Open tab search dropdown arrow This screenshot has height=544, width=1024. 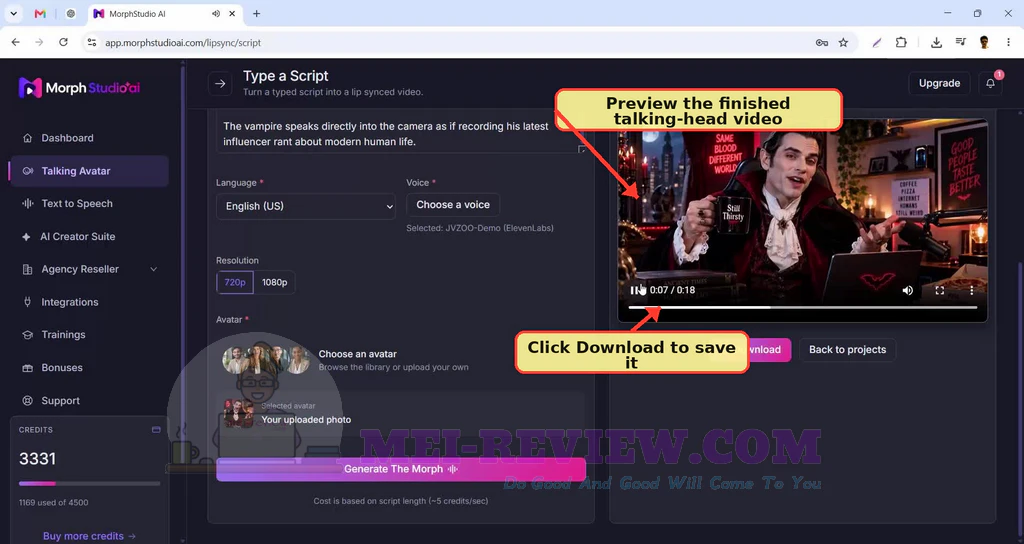pos(14,14)
